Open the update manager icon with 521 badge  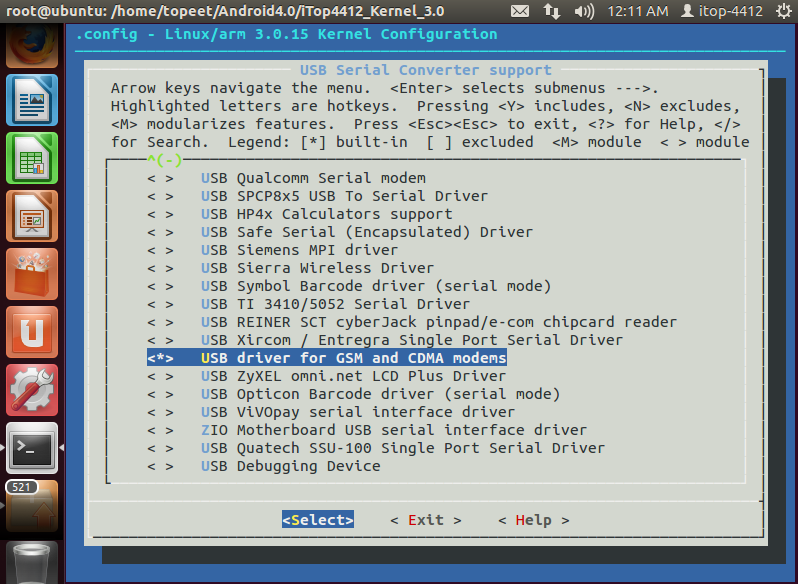point(32,506)
